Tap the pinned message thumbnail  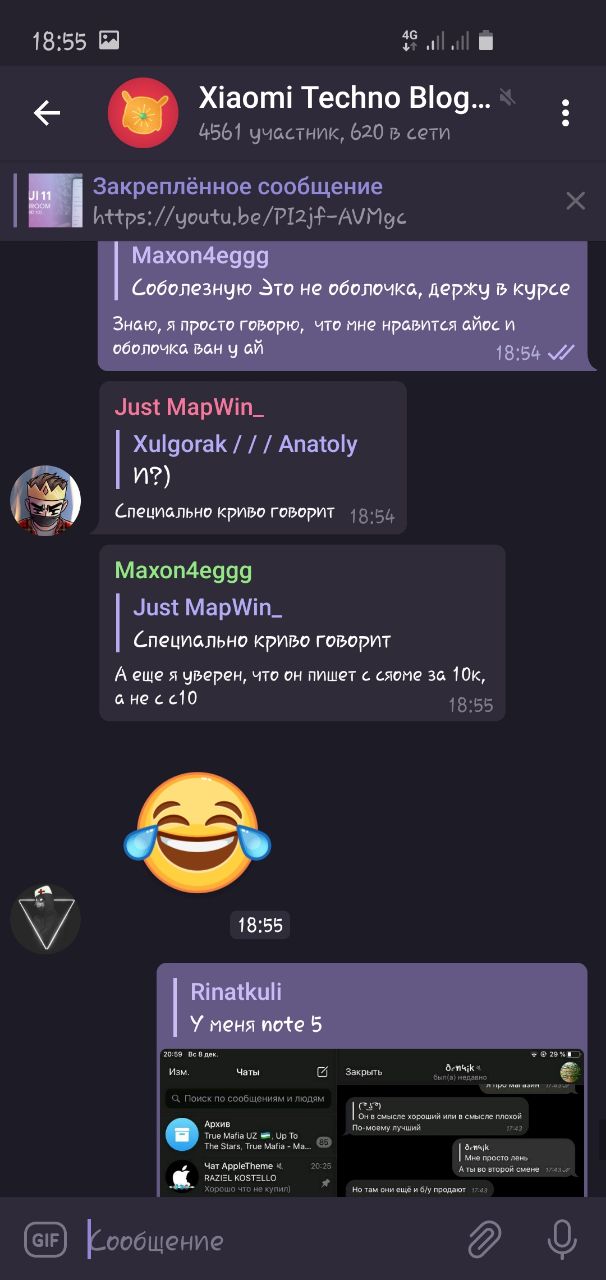click(55, 201)
